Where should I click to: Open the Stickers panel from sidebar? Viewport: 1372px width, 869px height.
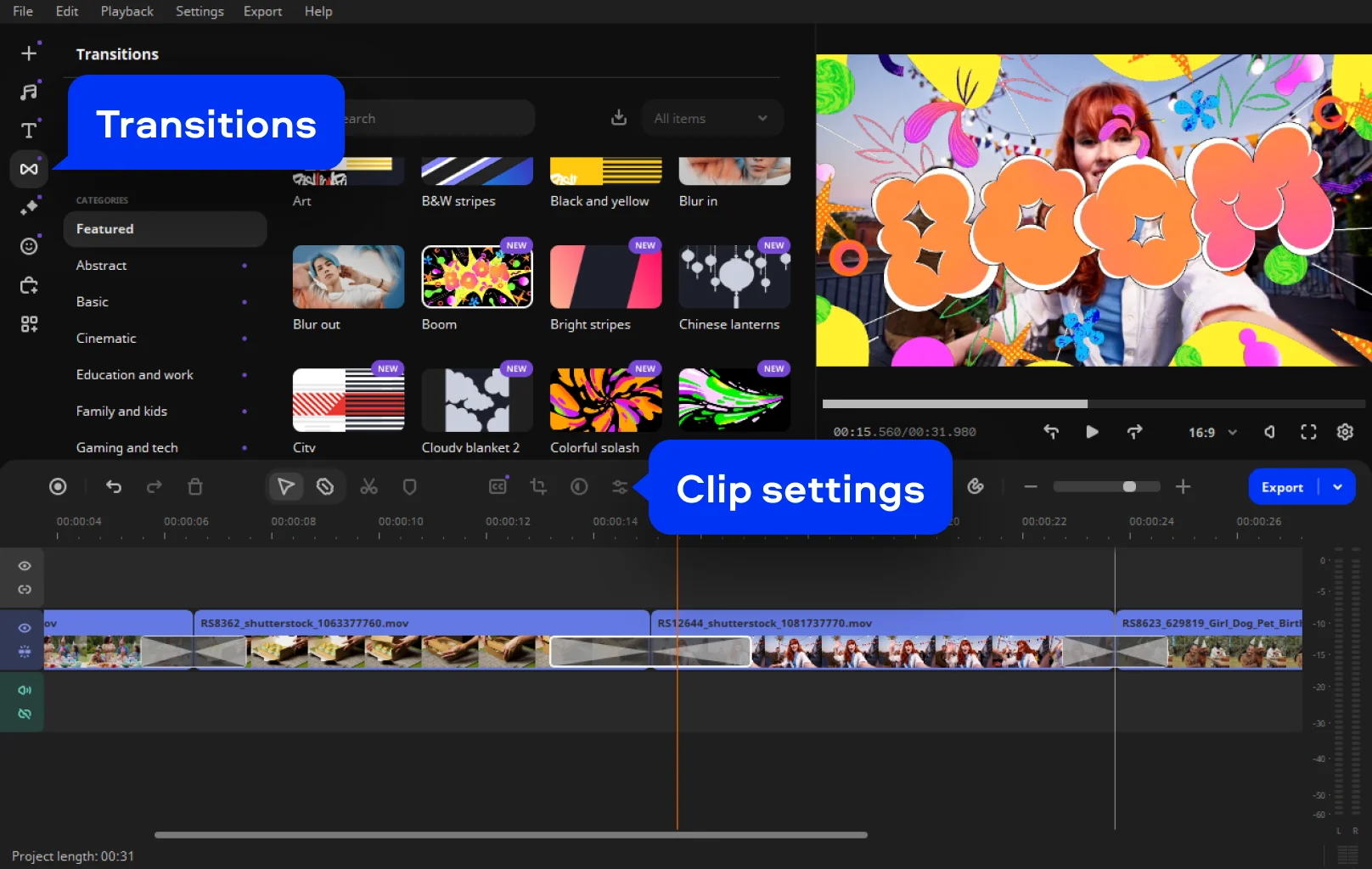click(29, 246)
